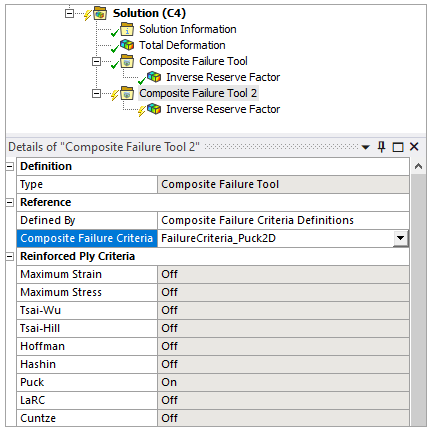The image size is (432, 431).
Task: Click the Total Deformation result icon
Action: pos(127,45)
